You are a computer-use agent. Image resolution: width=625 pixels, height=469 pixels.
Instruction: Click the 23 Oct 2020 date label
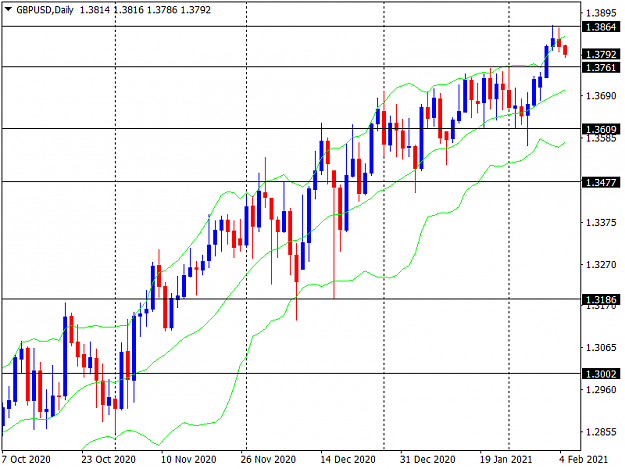tap(108, 459)
